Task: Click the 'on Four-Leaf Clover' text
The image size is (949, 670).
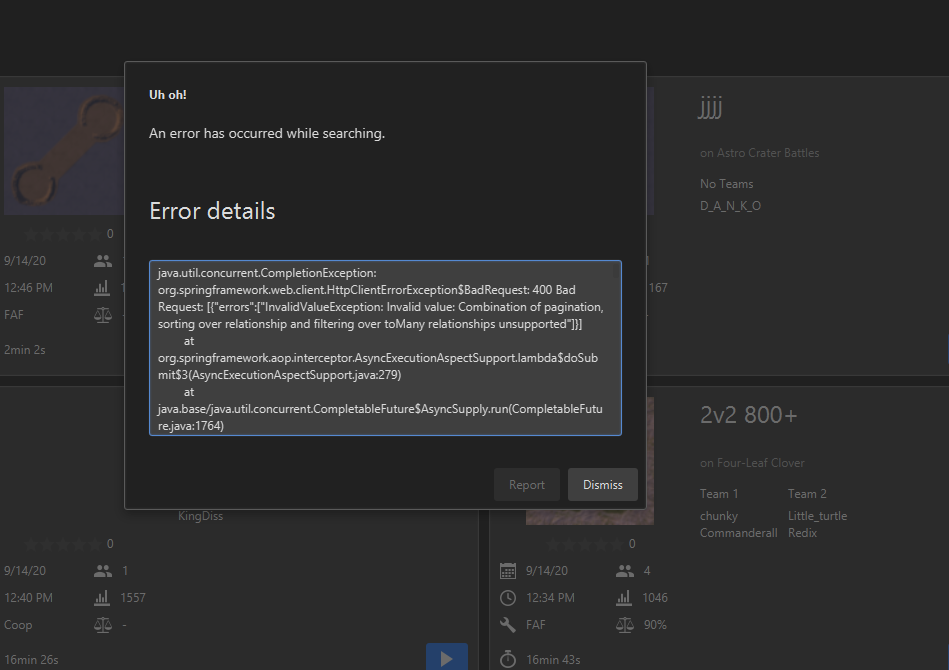Action: click(x=752, y=463)
